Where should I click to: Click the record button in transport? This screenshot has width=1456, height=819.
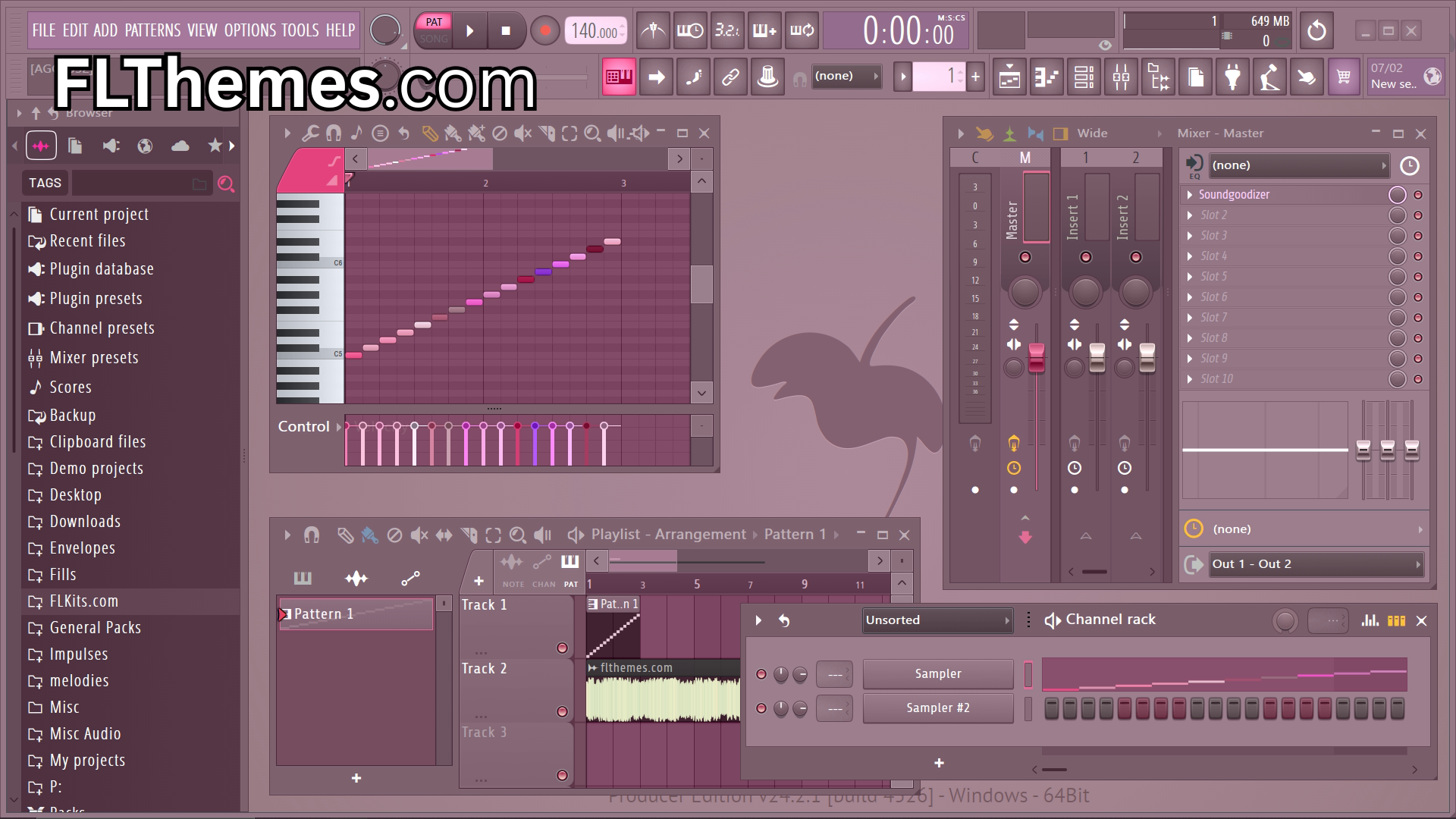pyautogui.click(x=544, y=31)
